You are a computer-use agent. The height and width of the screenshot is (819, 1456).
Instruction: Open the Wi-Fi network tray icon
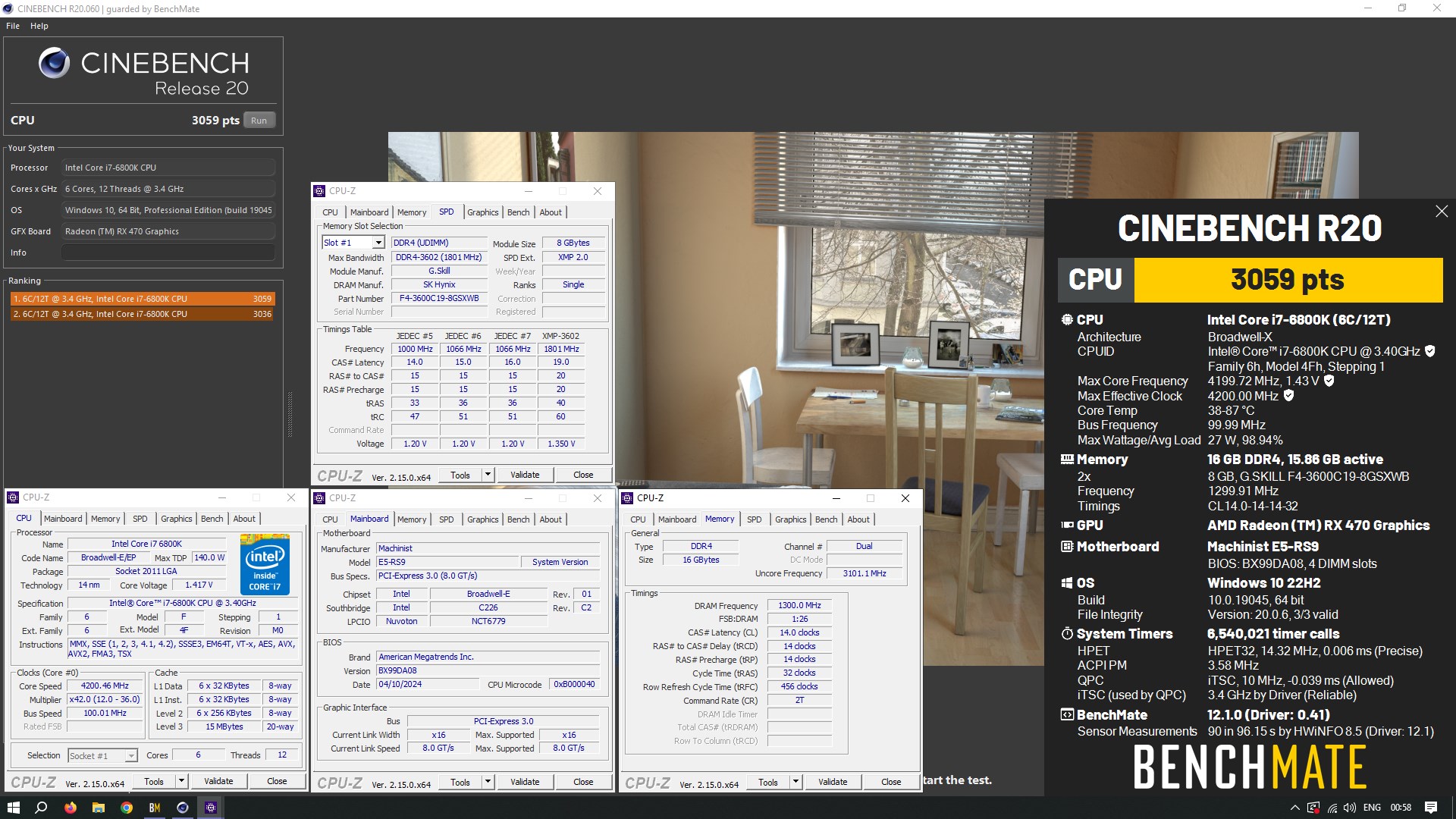coord(1332,808)
